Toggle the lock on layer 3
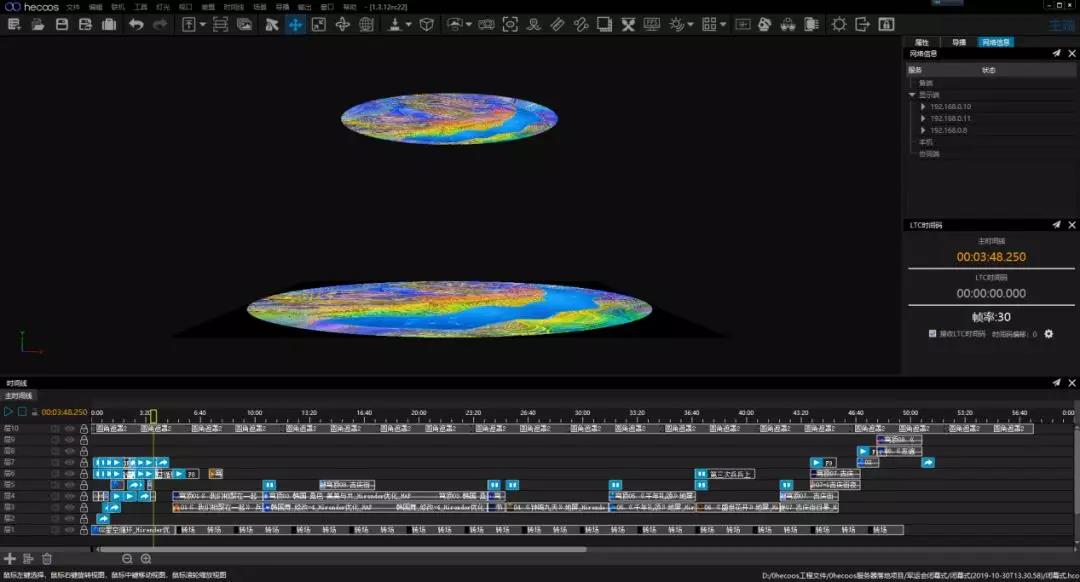The width and height of the screenshot is (1080, 582). (x=84, y=508)
